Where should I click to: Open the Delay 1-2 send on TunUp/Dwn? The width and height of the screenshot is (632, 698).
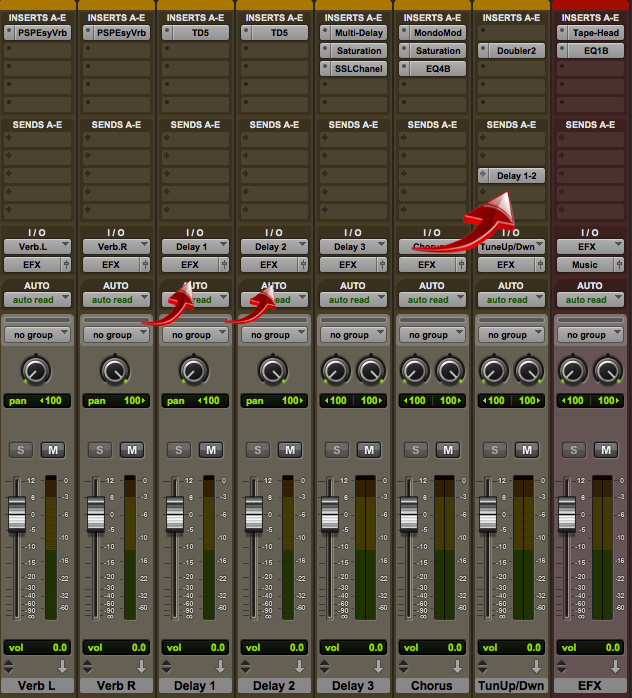tap(511, 175)
